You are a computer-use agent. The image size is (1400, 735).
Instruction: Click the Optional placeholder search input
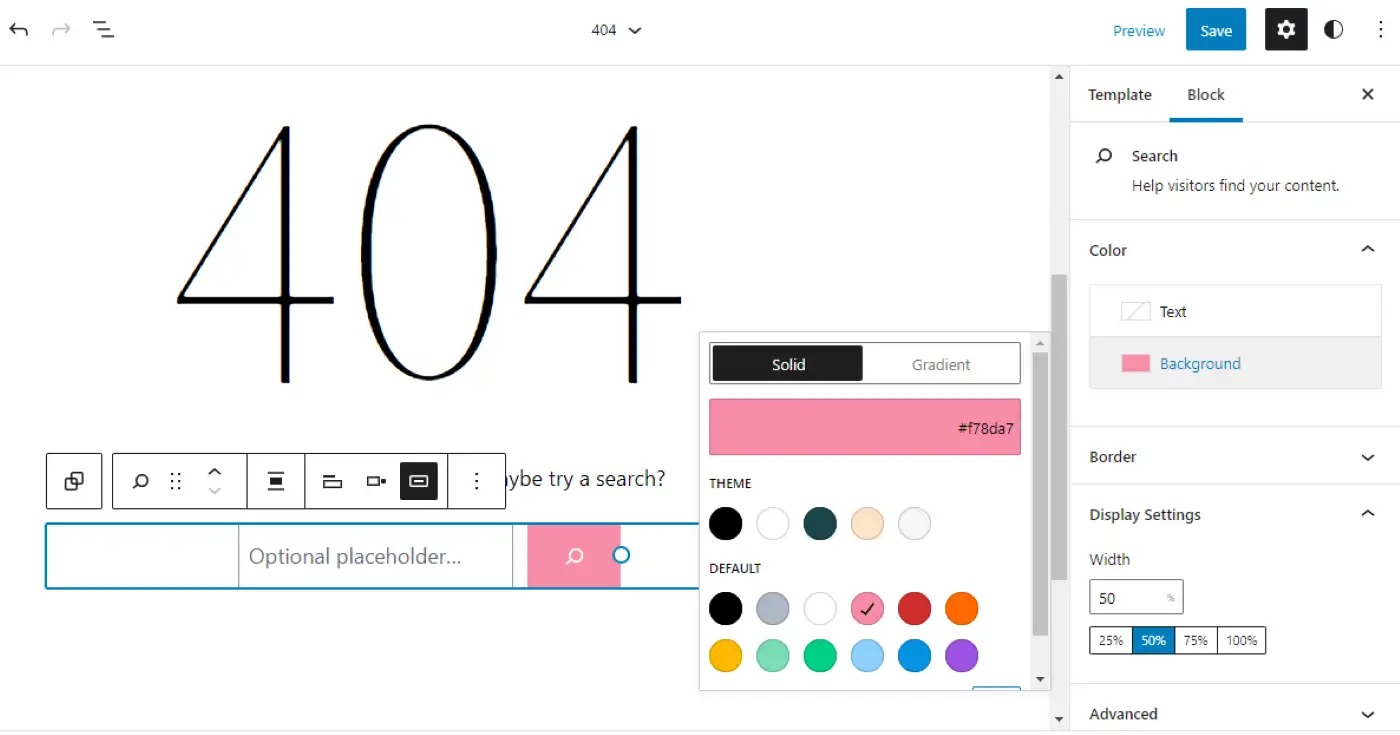pos(376,556)
